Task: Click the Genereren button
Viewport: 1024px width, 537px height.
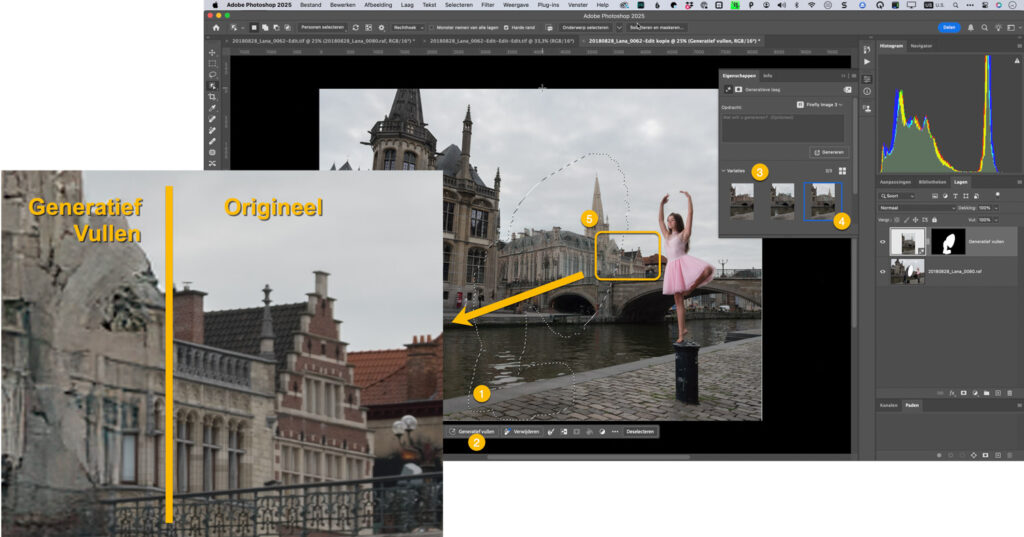Action: coord(829,152)
